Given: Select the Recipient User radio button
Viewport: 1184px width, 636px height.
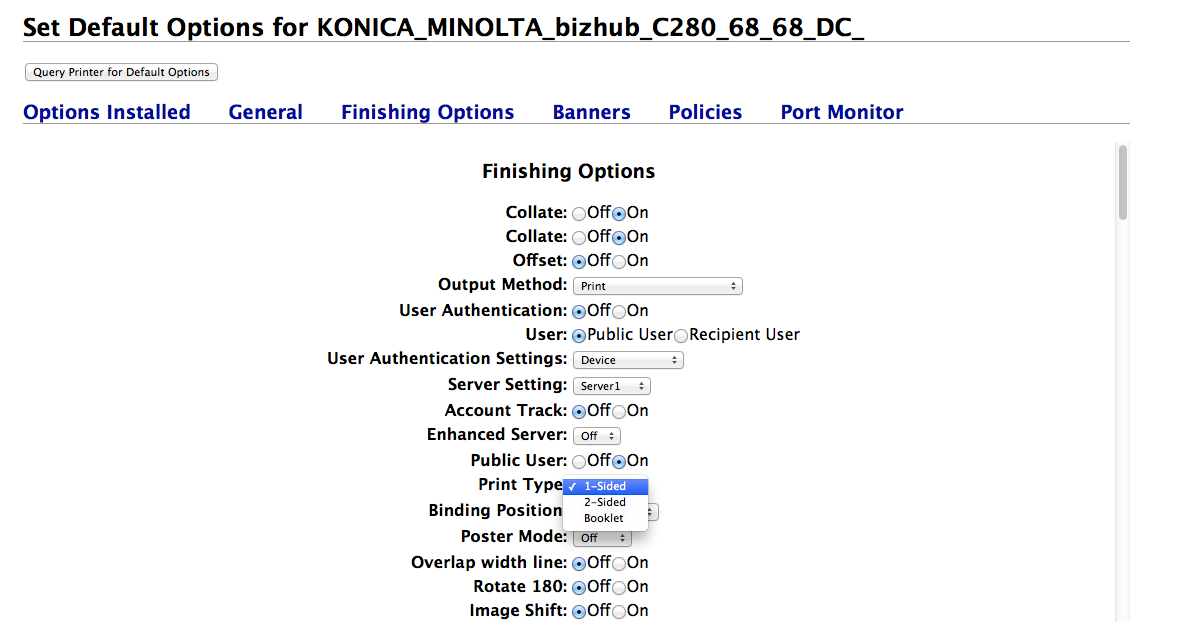Looking at the screenshot, I should (x=681, y=336).
